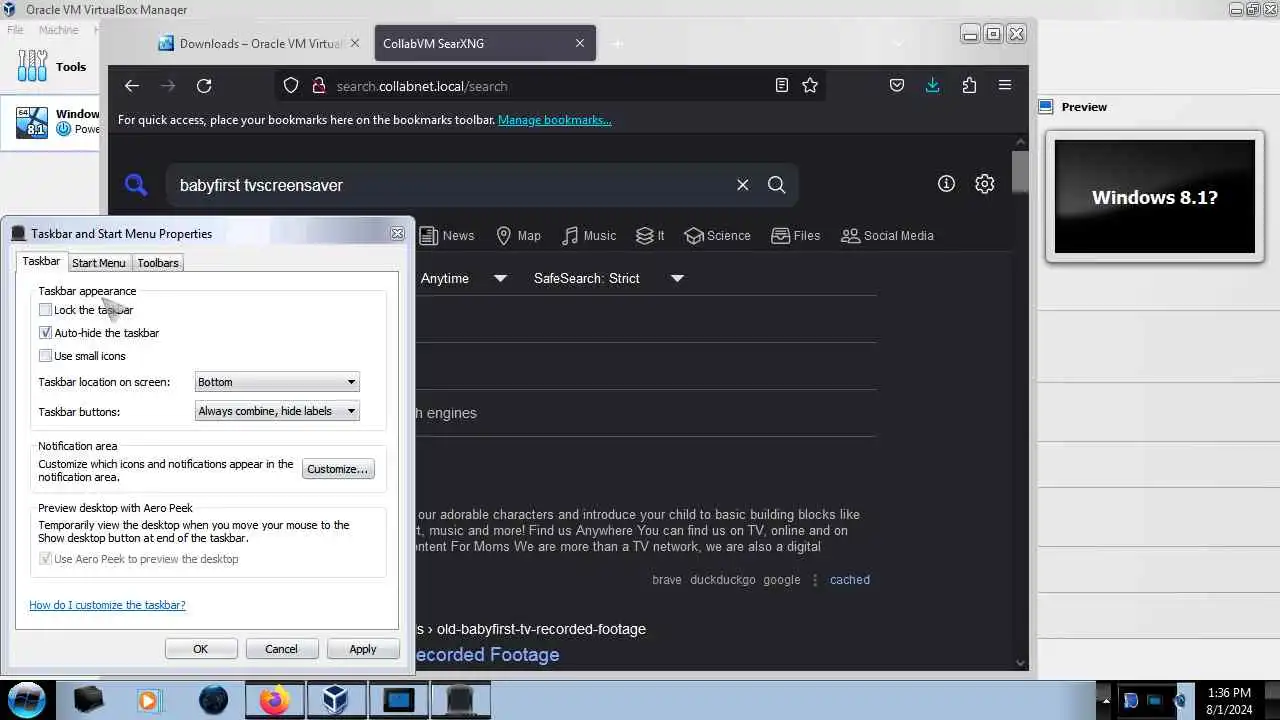Click the SearXNG magnifier logo
Image resolution: width=1280 pixels, height=720 pixels.
tap(136, 184)
